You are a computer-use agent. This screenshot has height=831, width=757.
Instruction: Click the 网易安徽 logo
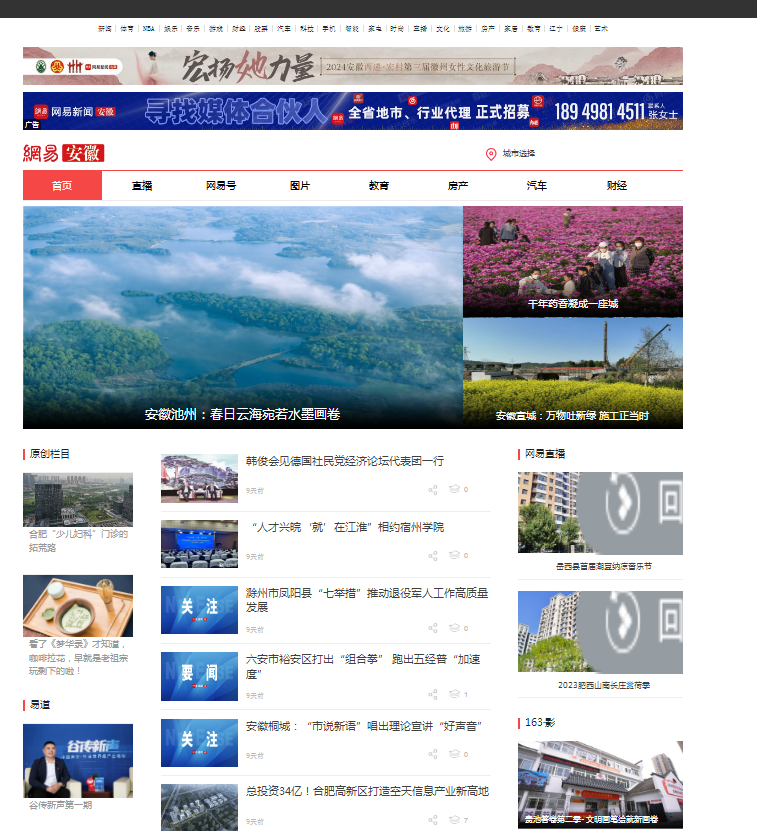tap(64, 153)
